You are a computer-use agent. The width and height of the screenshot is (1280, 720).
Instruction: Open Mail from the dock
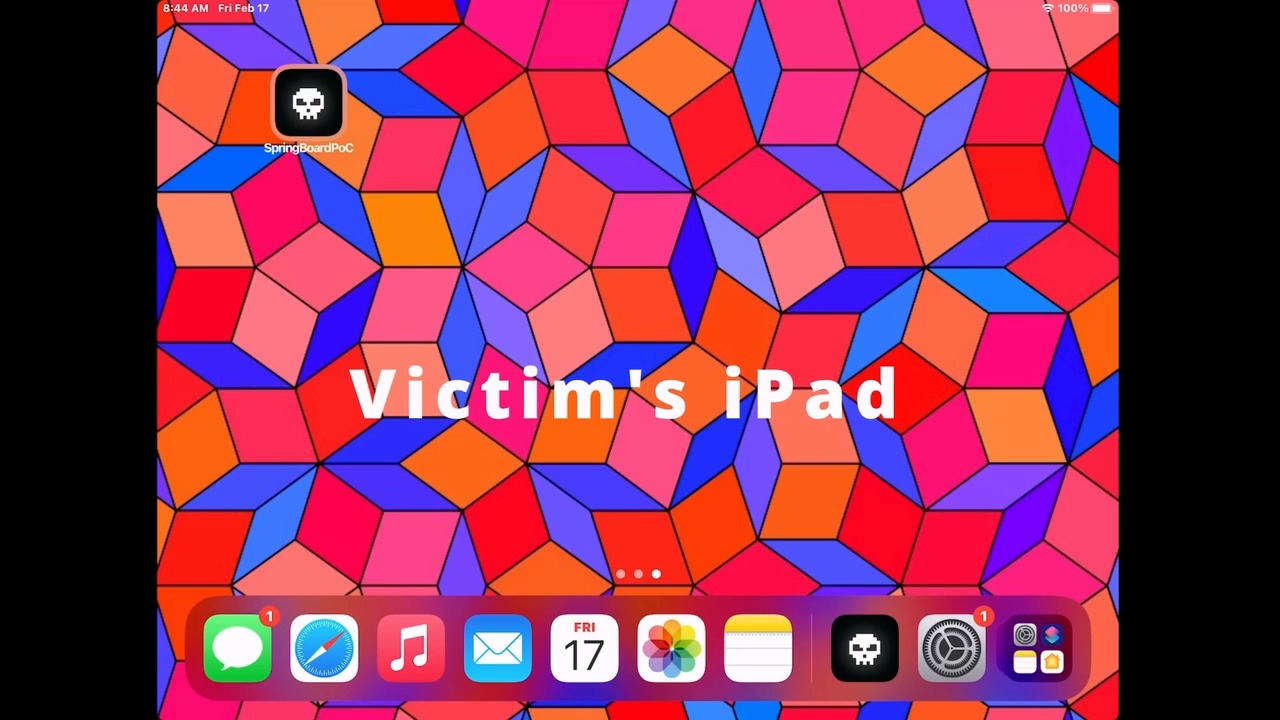pos(498,650)
